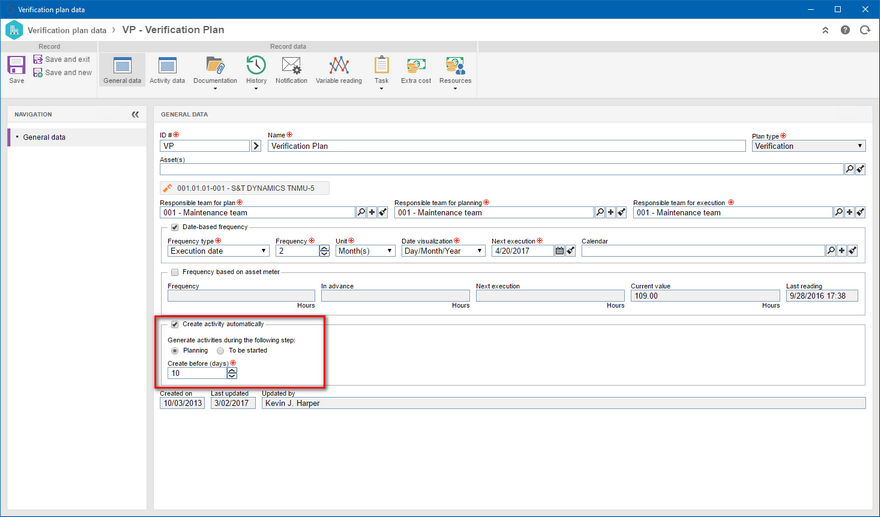This screenshot has width=880, height=517.
Task: Select the Planning radio option
Action: point(175,351)
